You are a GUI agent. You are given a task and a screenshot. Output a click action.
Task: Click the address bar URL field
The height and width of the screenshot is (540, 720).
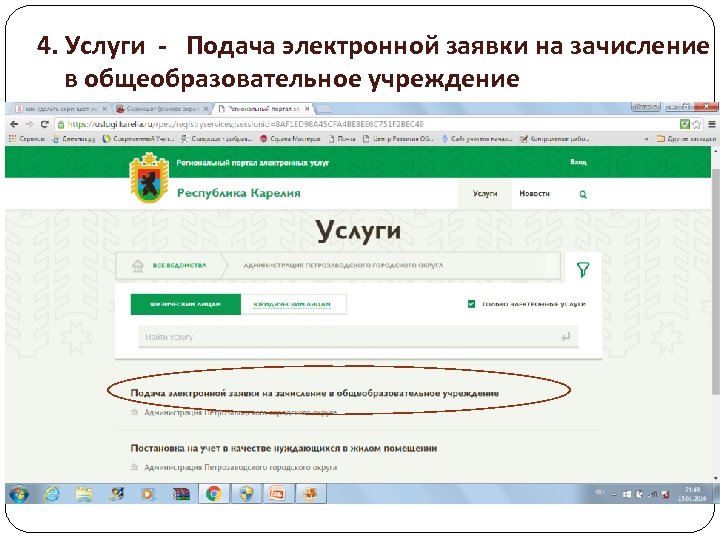367,124
